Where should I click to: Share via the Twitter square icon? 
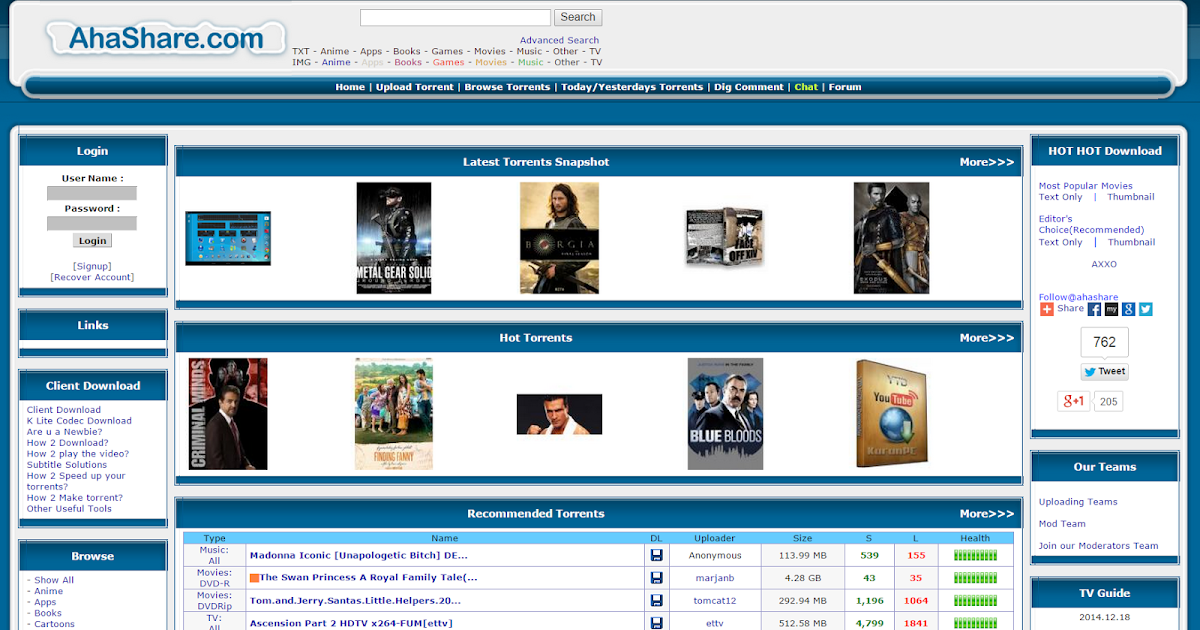1146,309
